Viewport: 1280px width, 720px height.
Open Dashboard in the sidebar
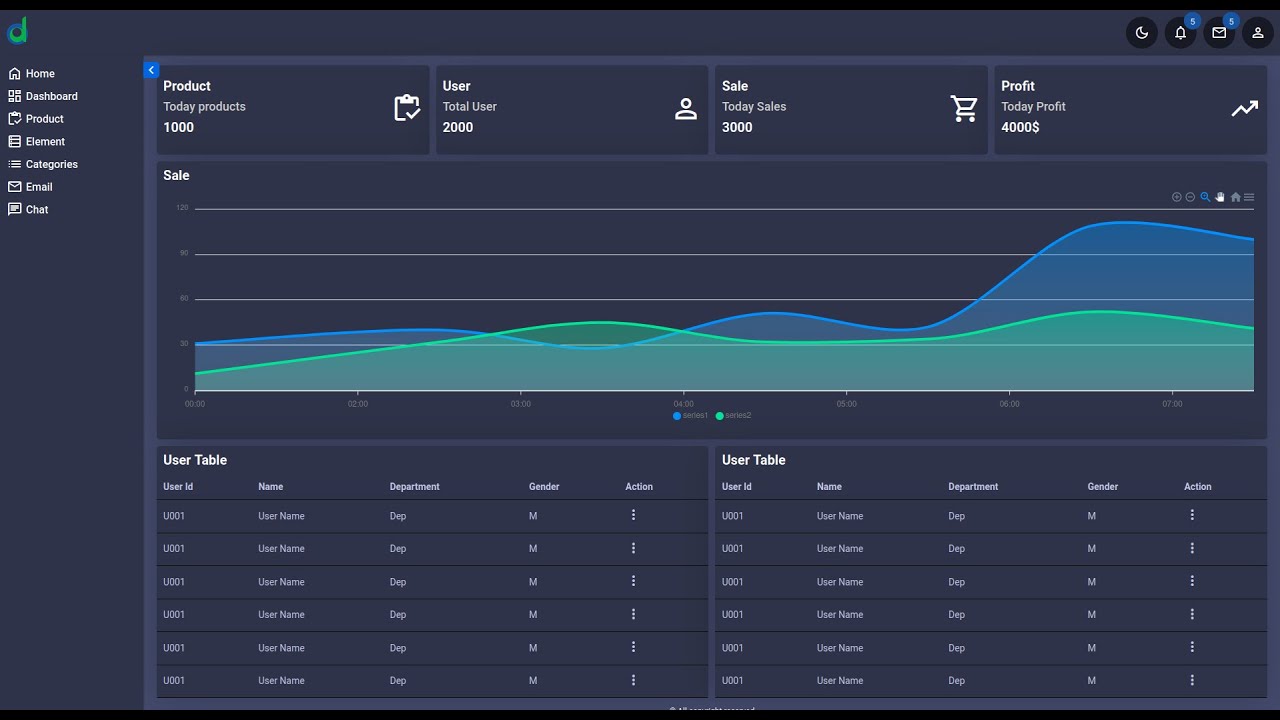point(43,96)
